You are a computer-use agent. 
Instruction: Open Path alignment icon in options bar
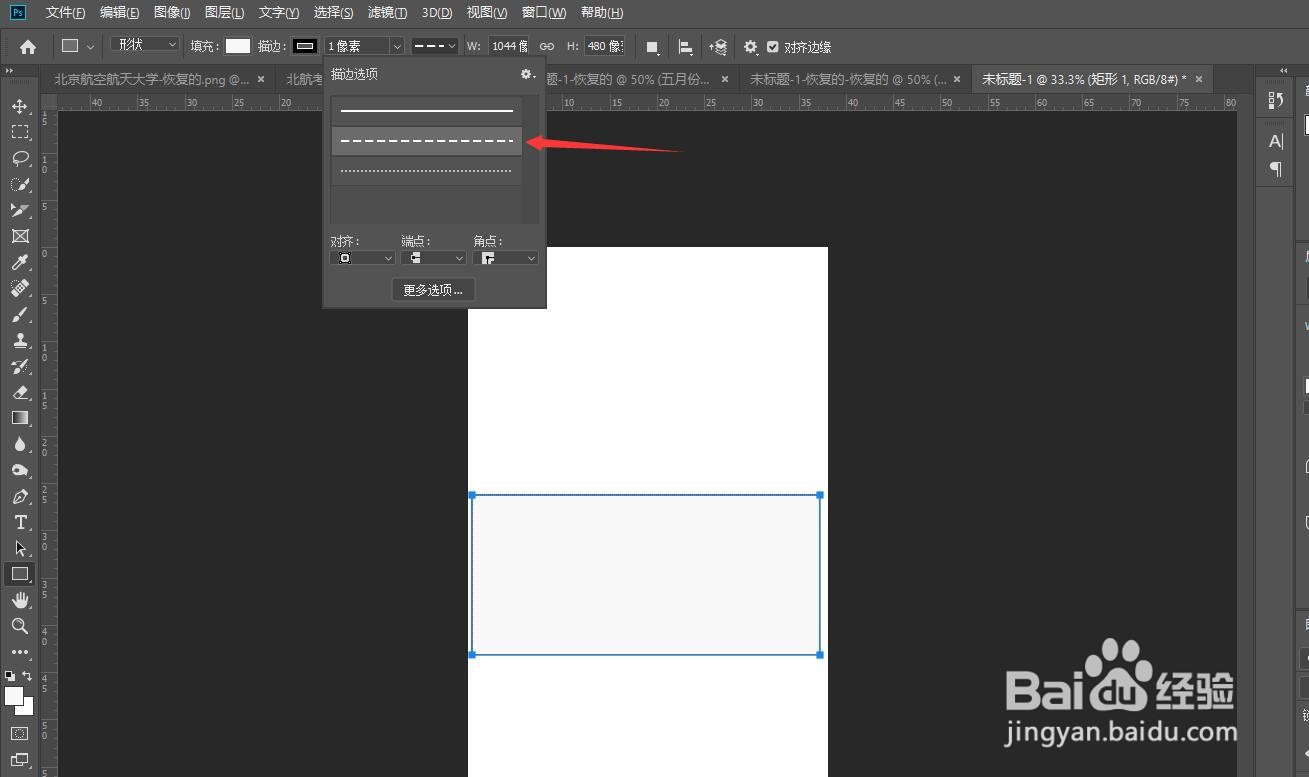coord(685,47)
